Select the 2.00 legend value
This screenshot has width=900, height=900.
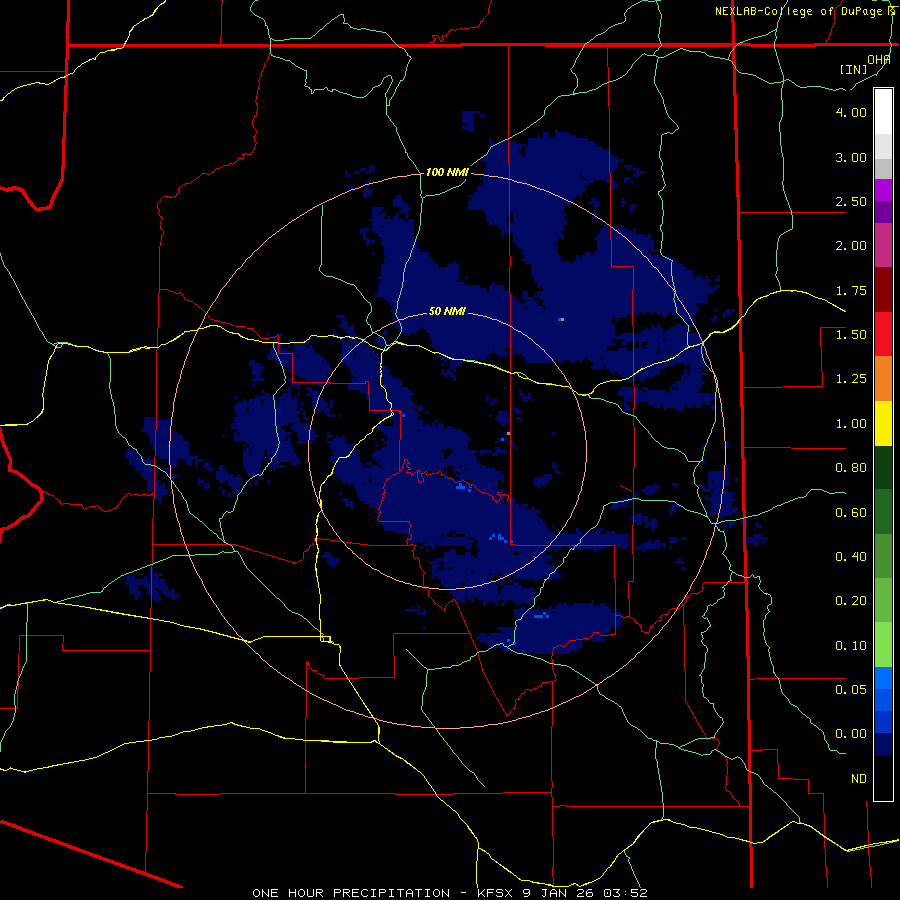click(851, 246)
